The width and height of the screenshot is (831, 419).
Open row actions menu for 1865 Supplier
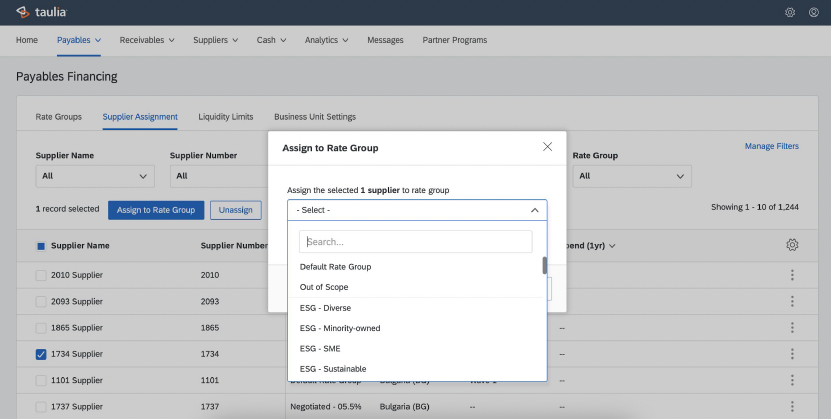792,327
